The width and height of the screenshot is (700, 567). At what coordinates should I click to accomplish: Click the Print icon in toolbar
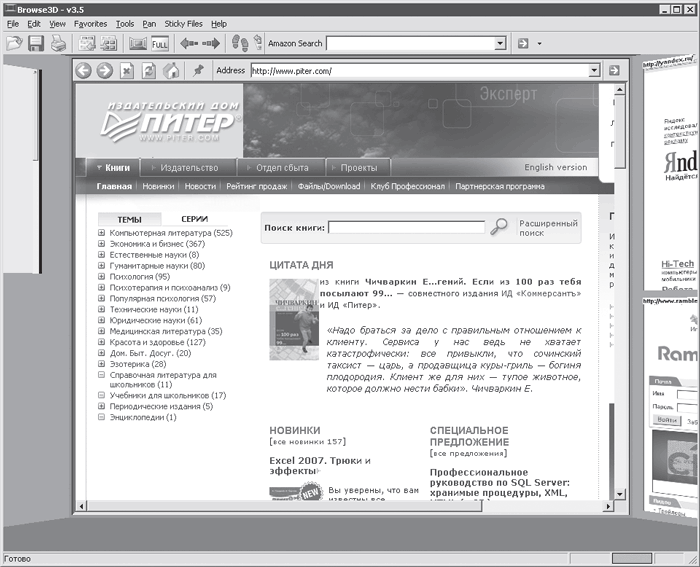(x=59, y=44)
